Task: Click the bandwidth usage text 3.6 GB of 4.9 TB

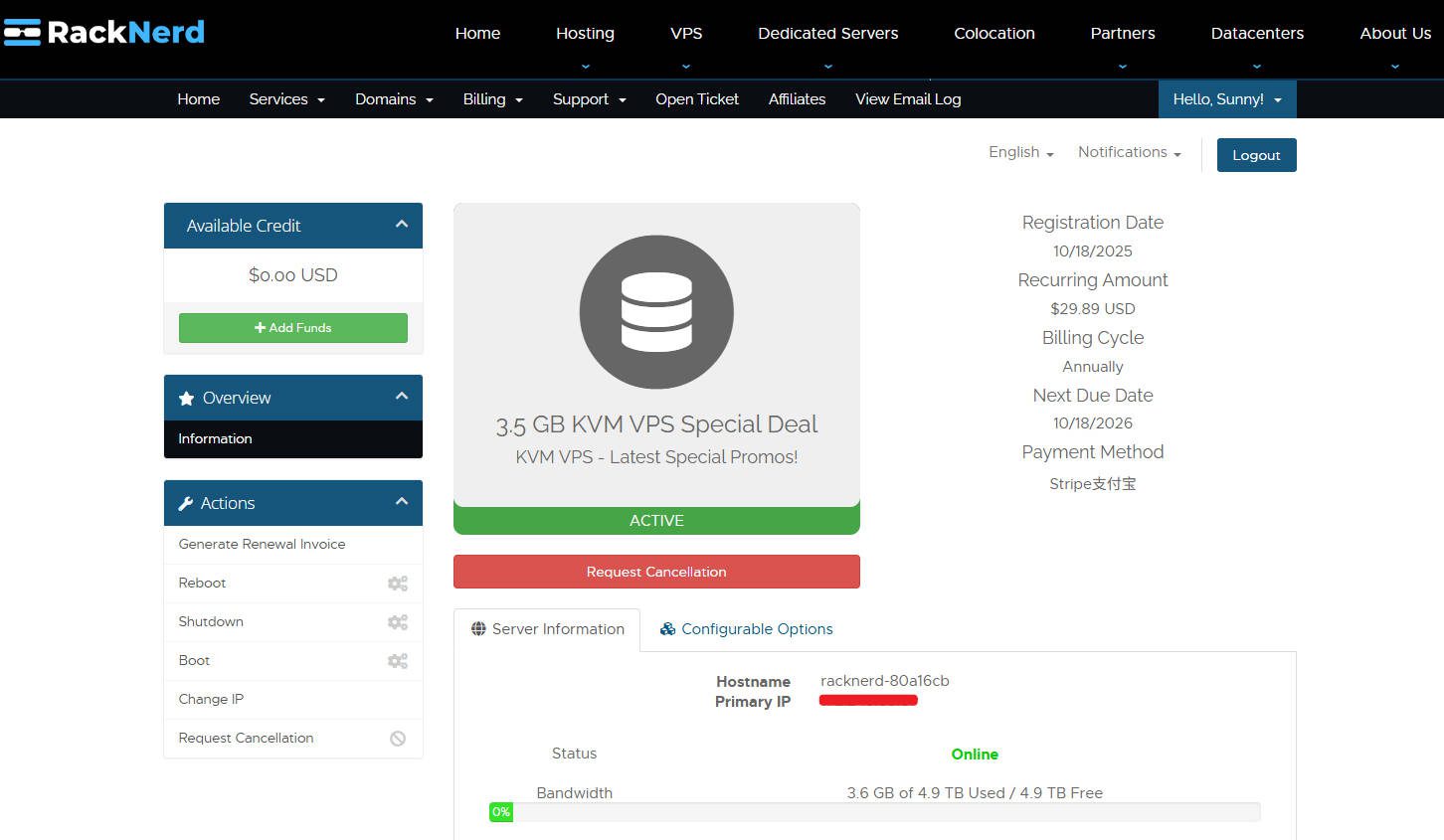Action: (975, 793)
